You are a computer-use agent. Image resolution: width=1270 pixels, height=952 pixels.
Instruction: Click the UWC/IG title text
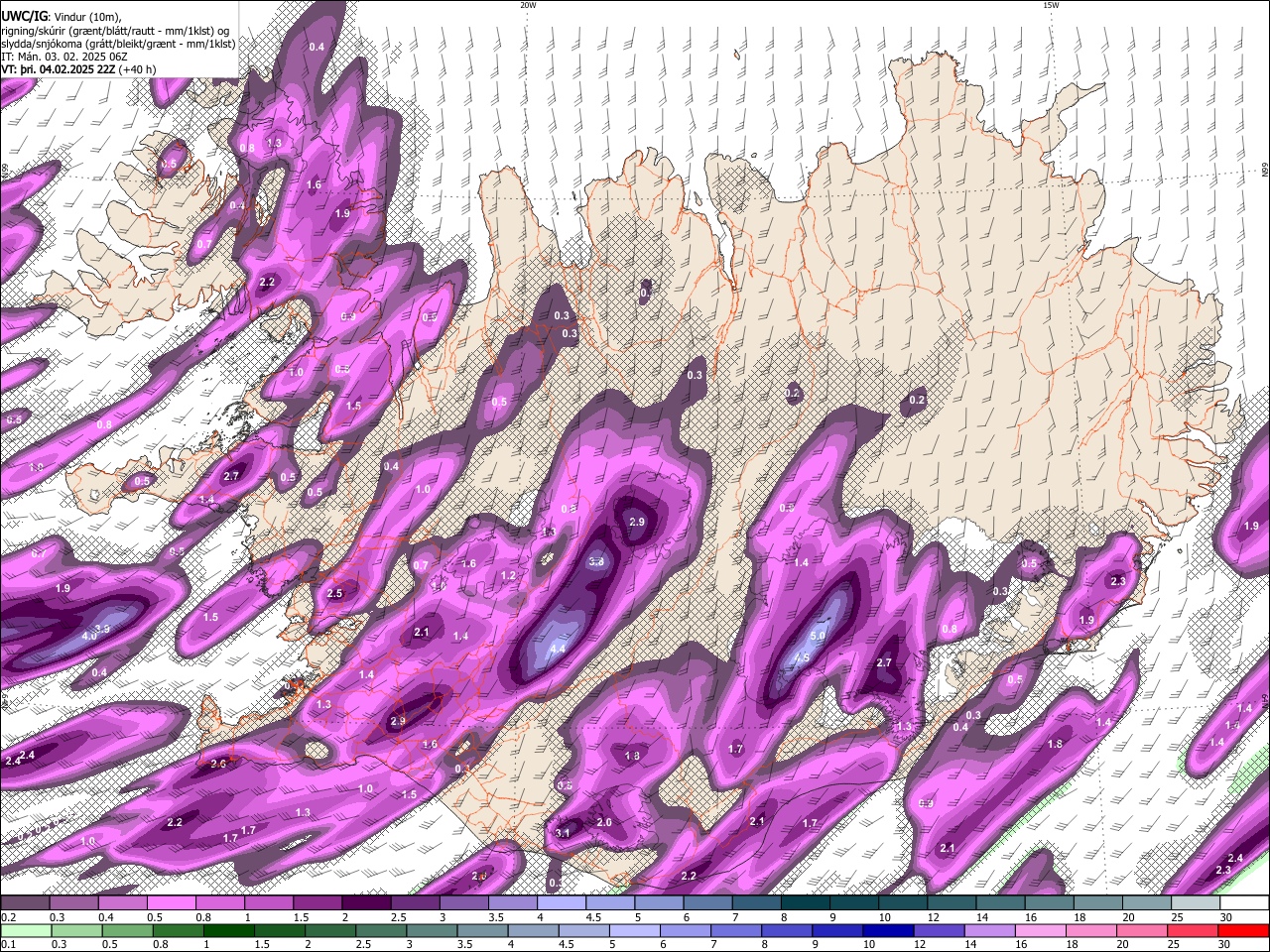pos(24,16)
